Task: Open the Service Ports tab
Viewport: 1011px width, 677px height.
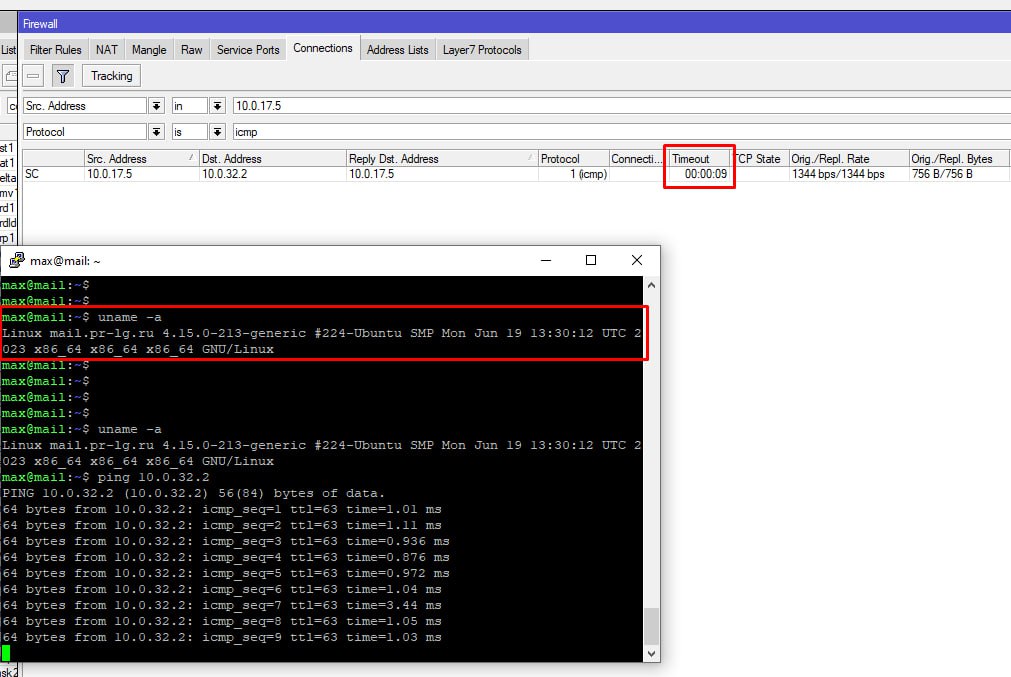Action: click(x=248, y=50)
